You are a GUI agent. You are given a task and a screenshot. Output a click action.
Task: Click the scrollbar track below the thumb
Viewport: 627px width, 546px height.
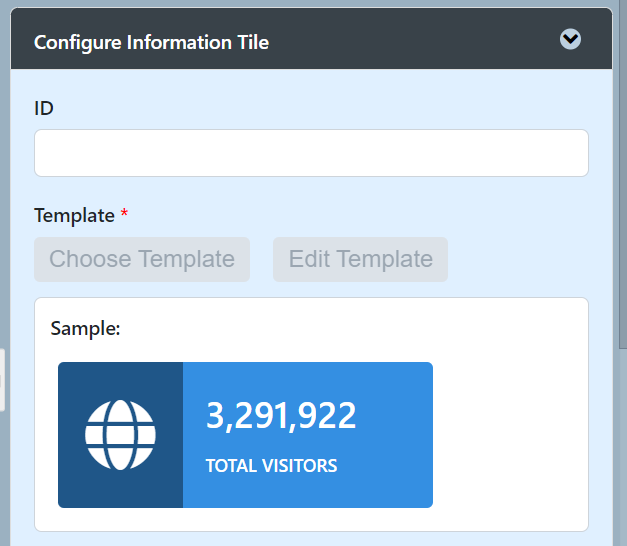click(x=622, y=450)
